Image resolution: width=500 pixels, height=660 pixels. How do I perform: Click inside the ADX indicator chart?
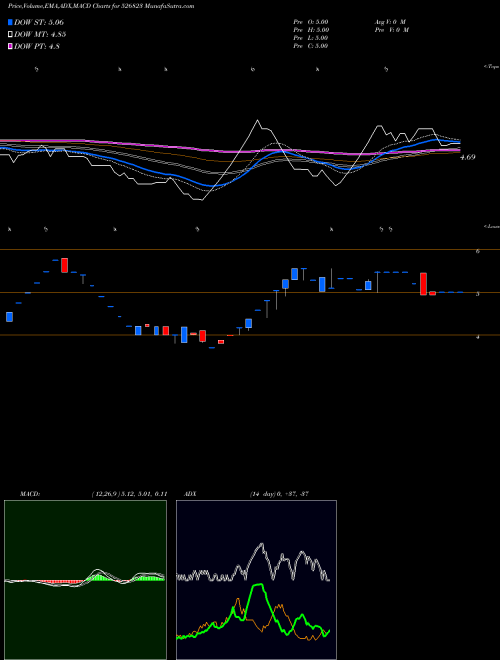tap(256, 580)
